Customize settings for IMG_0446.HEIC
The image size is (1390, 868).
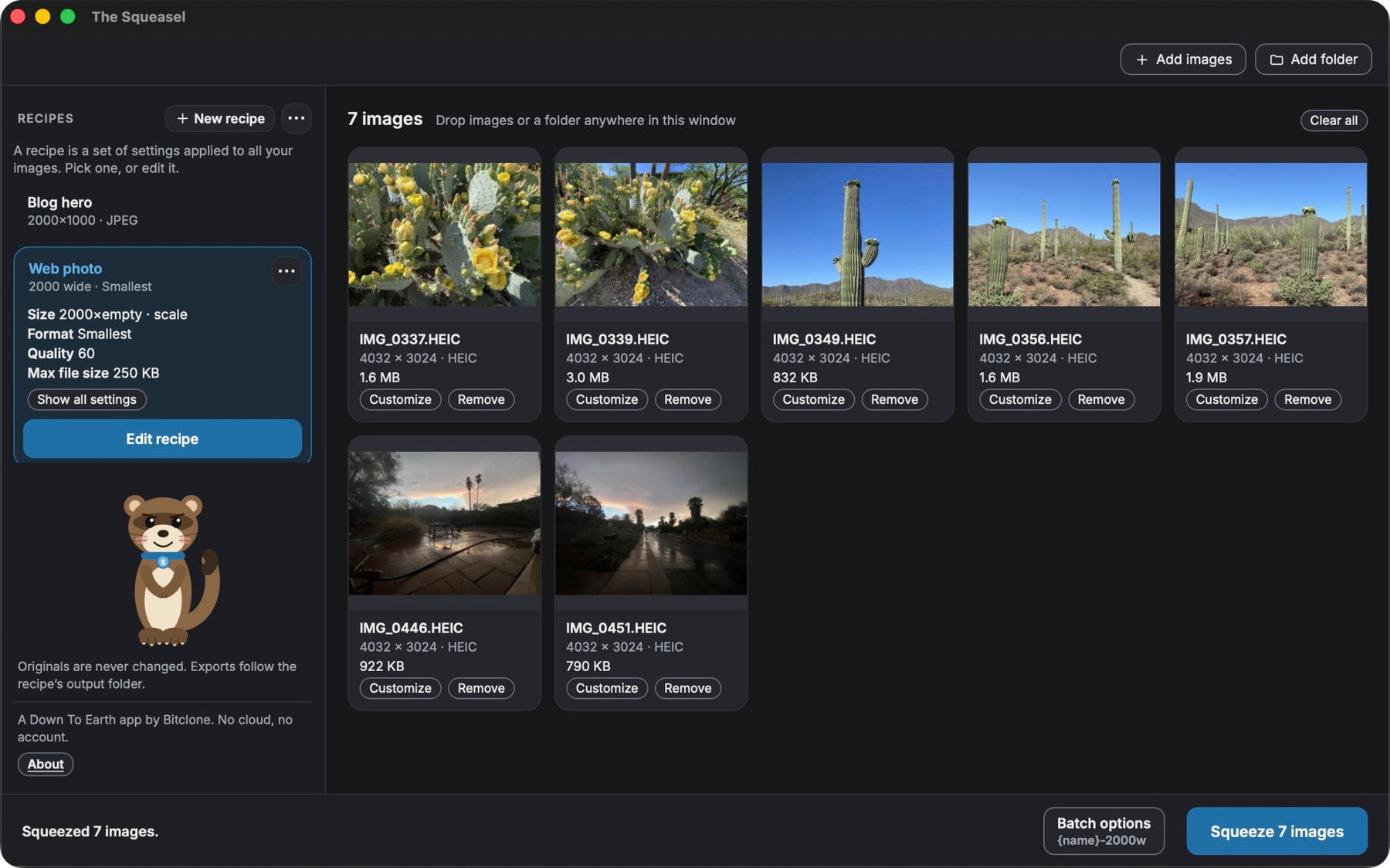coord(400,688)
